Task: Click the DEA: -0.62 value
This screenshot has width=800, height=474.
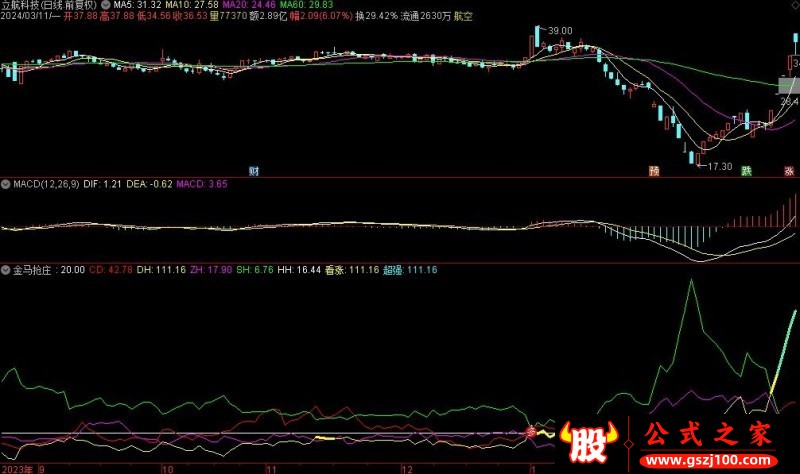Action: pos(149,184)
